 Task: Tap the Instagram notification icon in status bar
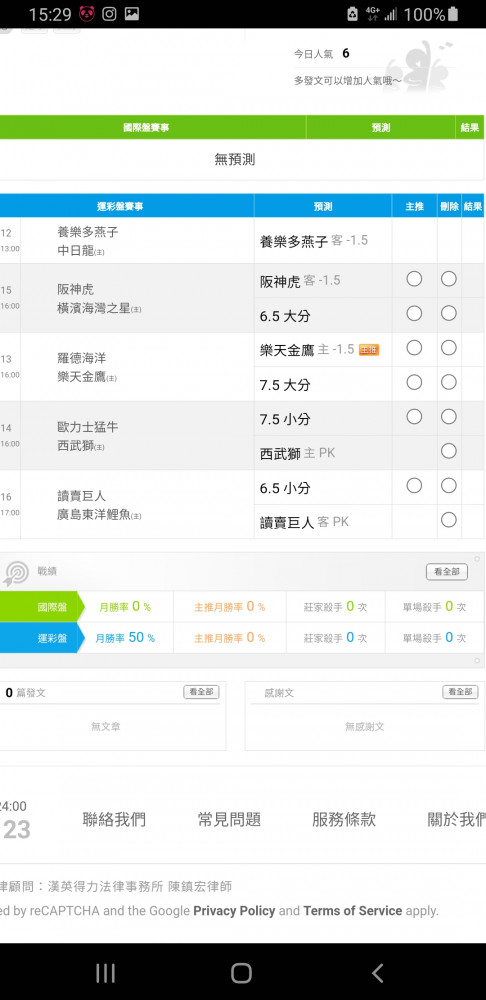click(109, 14)
